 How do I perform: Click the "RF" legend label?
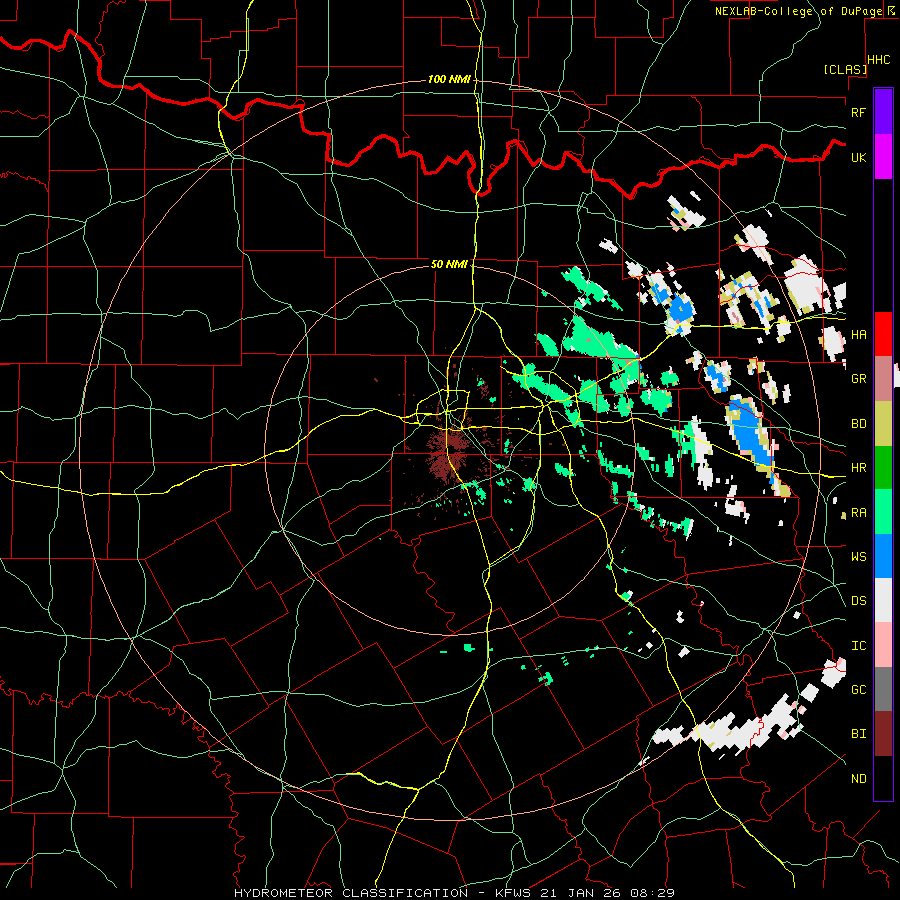point(858,112)
